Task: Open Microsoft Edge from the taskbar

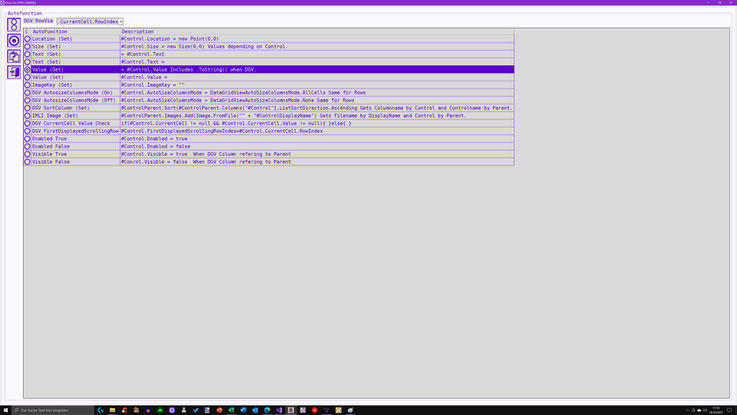Action: 267,410
